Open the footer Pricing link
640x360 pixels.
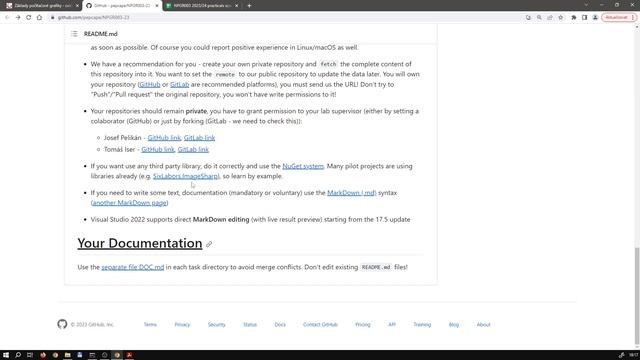coord(362,324)
